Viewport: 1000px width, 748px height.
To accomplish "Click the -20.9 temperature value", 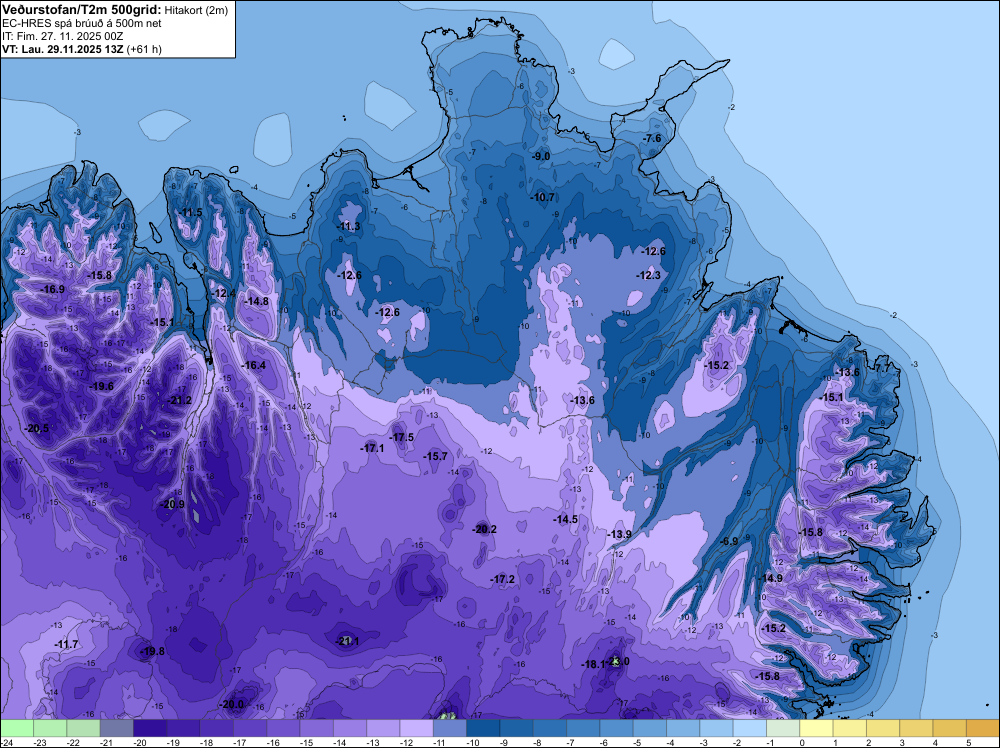I will [172, 504].
